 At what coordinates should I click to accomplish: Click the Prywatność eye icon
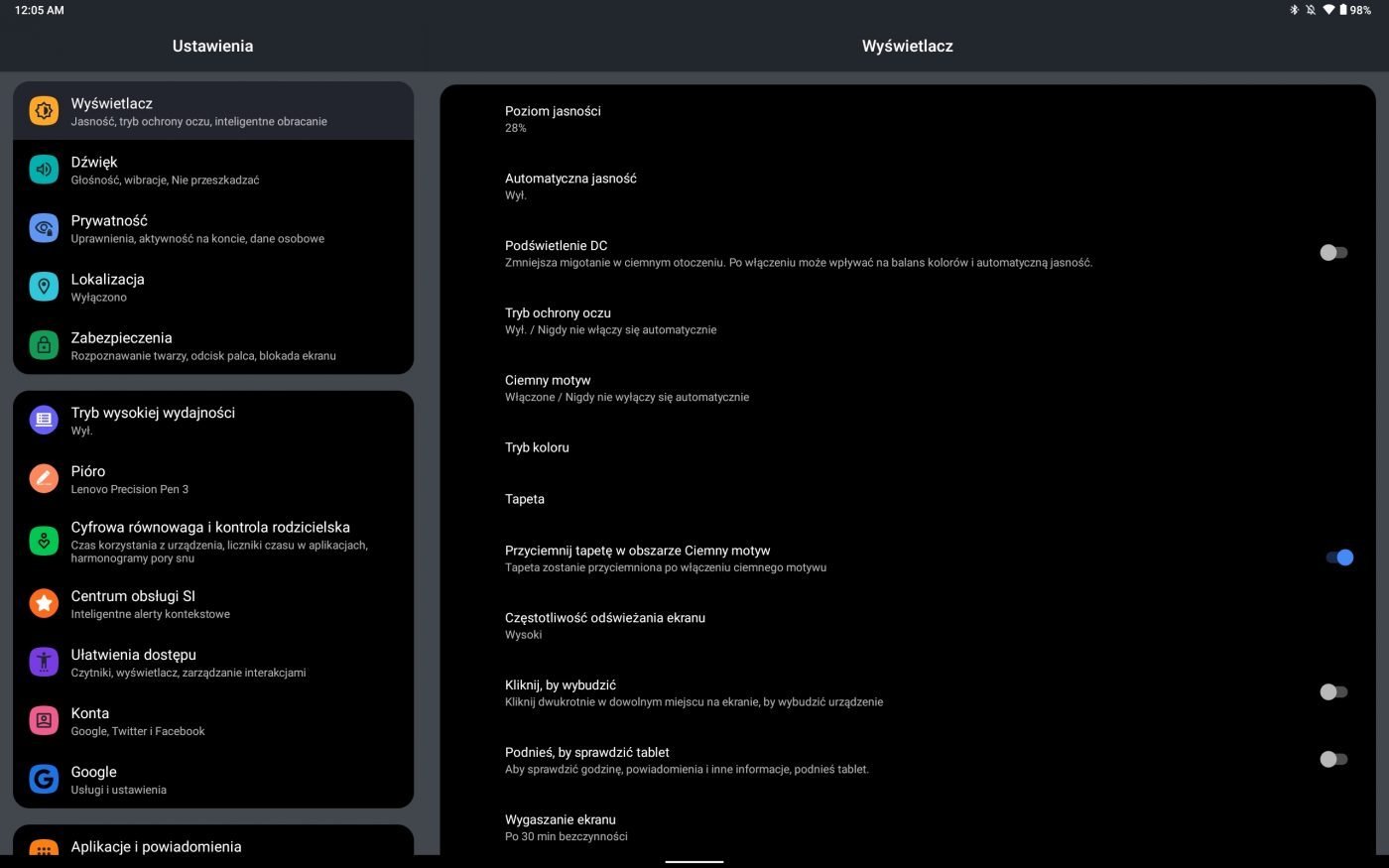click(x=44, y=228)
